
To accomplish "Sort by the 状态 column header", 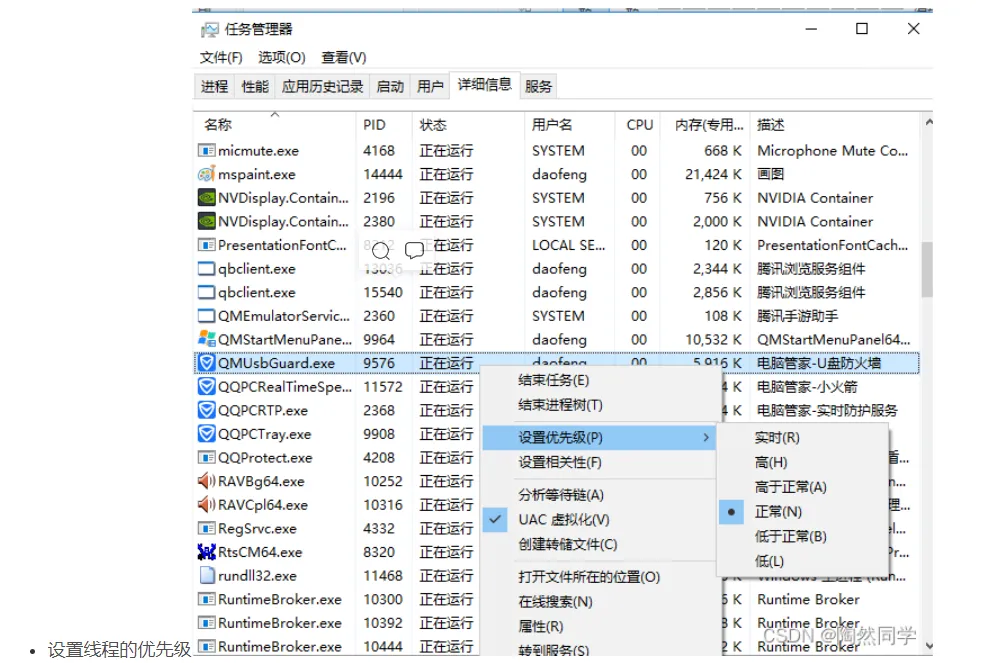I will coord(469,125).
